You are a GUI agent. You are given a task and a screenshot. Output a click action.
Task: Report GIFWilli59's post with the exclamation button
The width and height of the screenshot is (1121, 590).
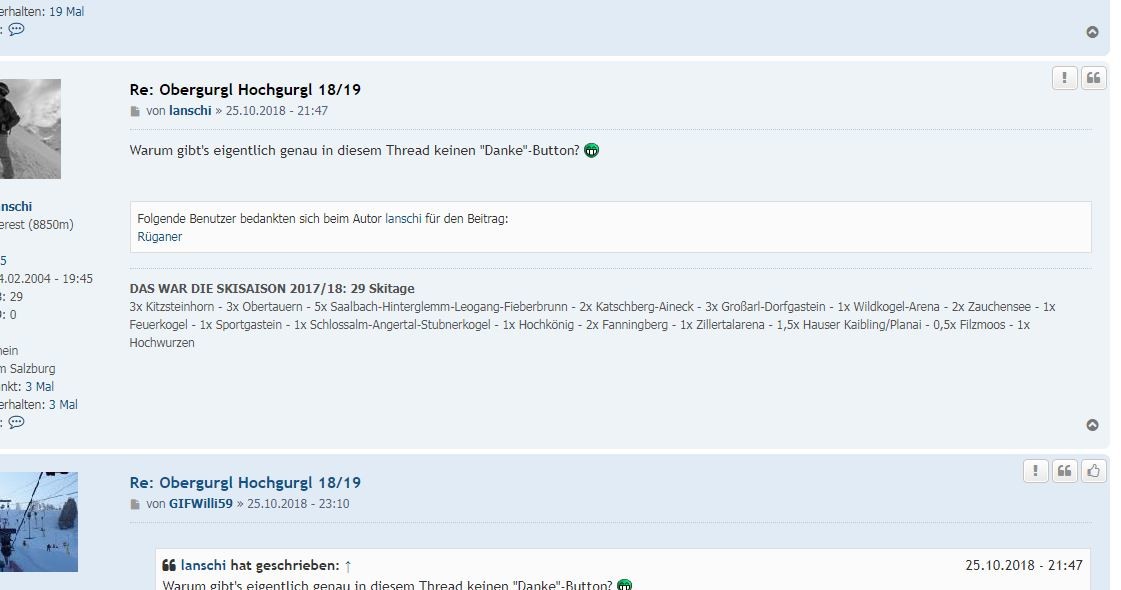click(x=1035, y=471)
